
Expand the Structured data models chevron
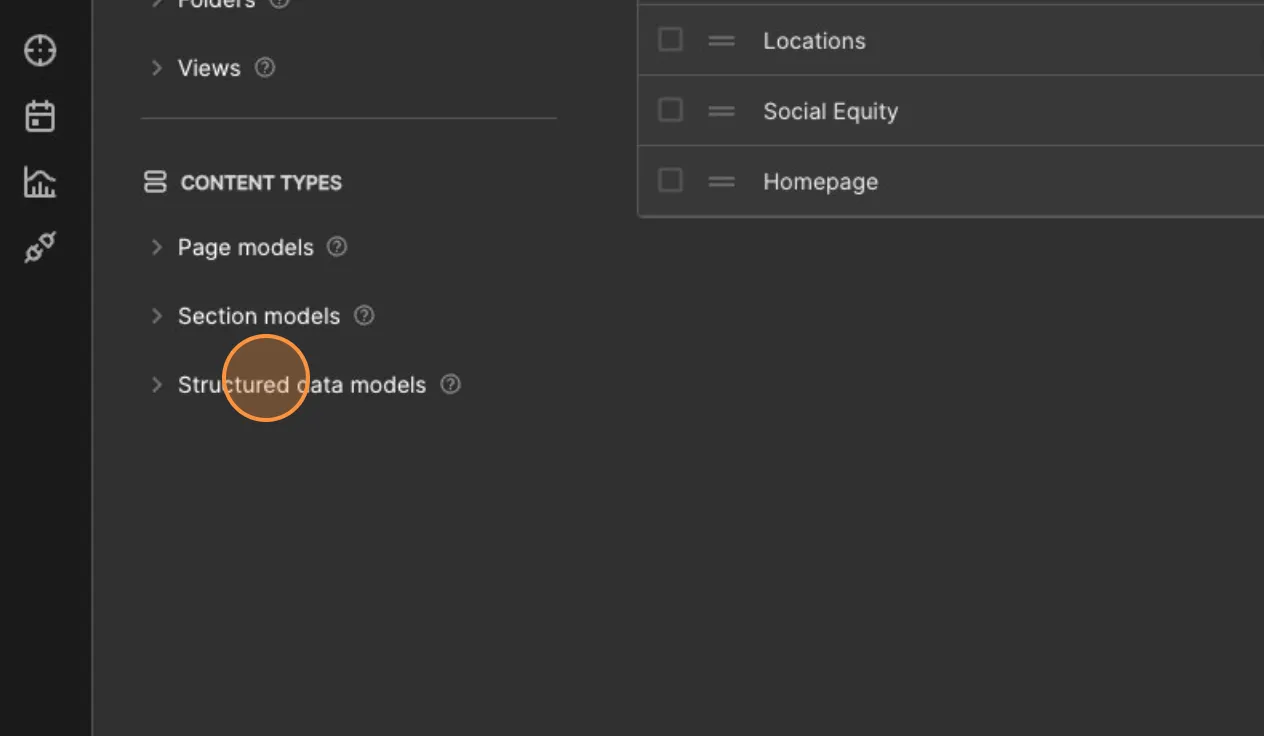click(156, 385)
